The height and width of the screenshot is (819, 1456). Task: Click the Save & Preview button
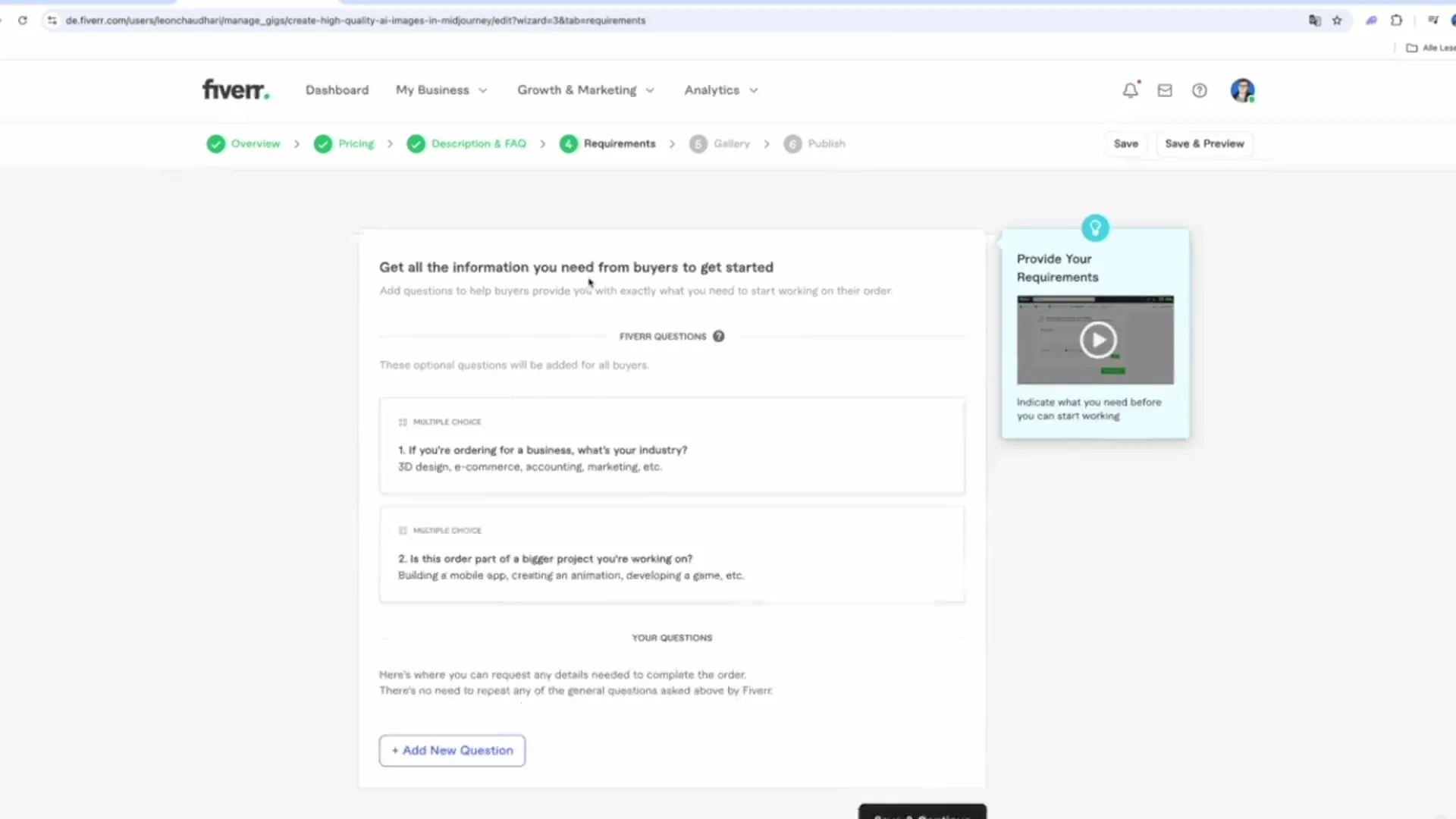coord(1204,143)
